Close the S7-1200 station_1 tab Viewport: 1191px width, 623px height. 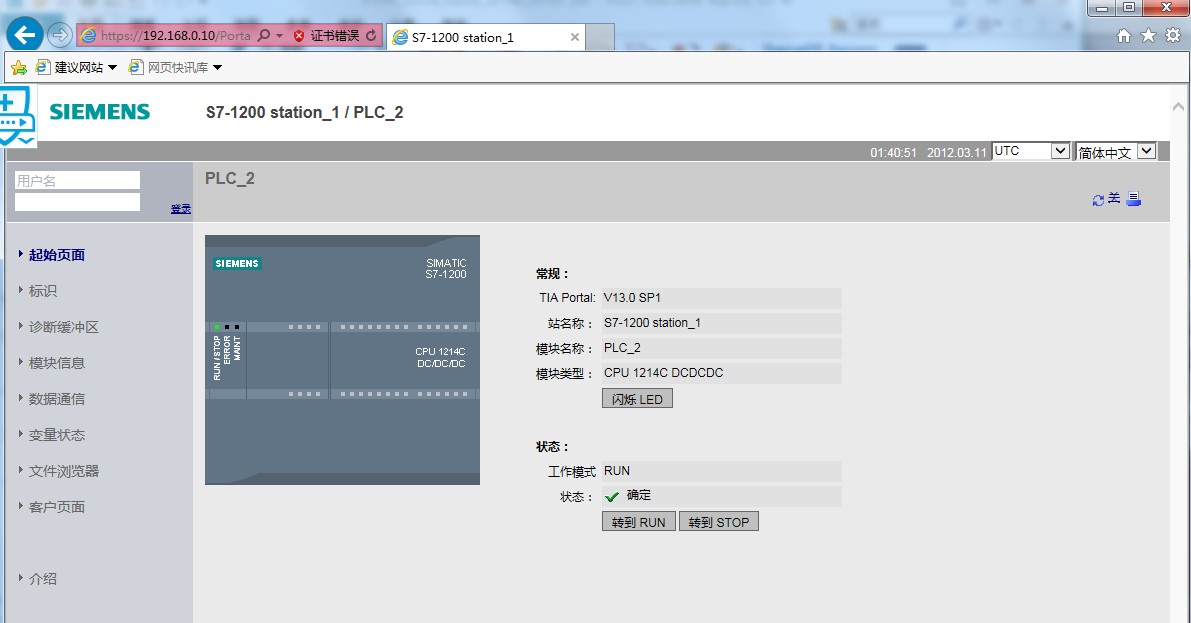(574, 36)
